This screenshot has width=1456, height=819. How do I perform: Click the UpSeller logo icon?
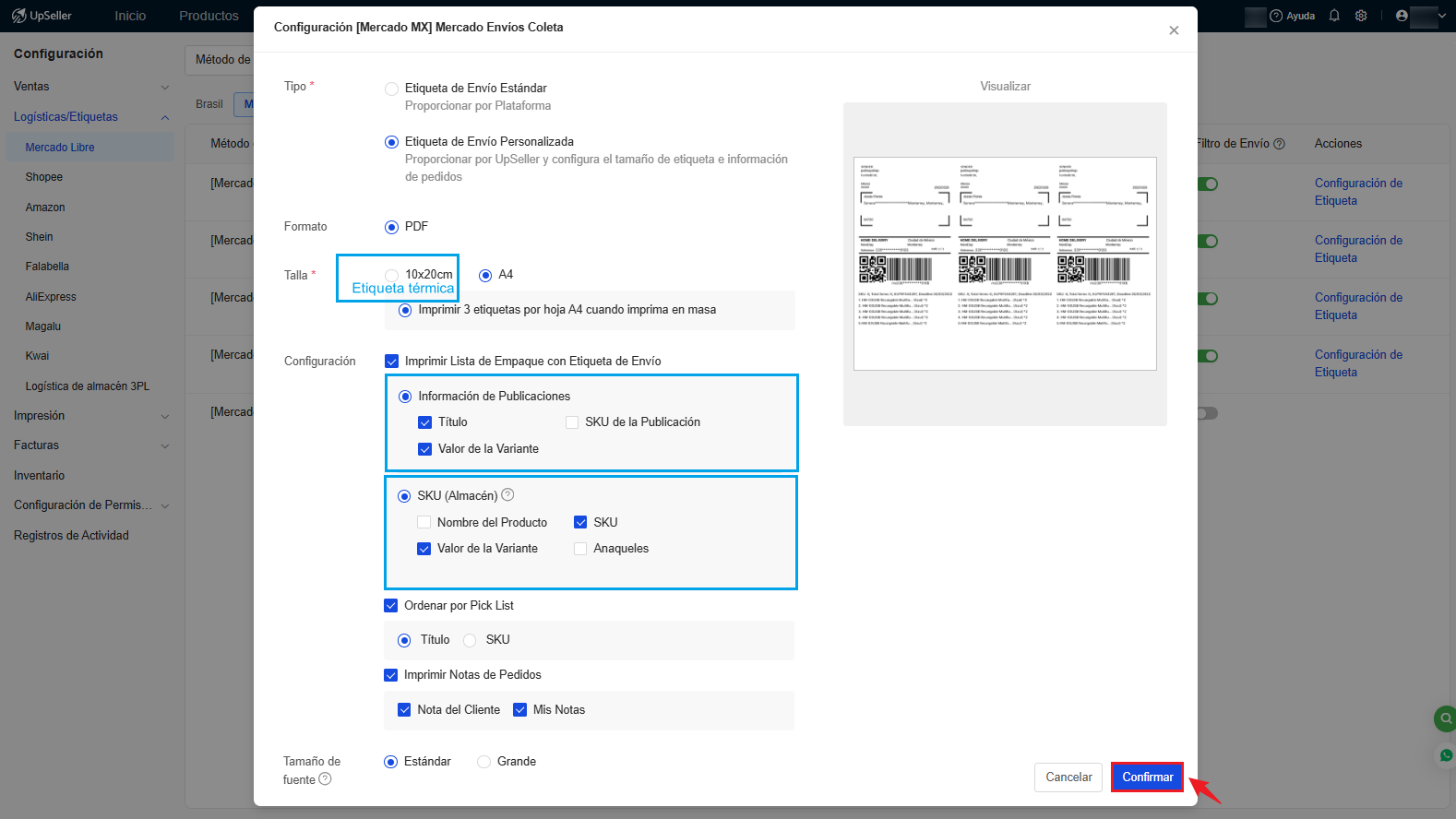[x=18, y=16]
